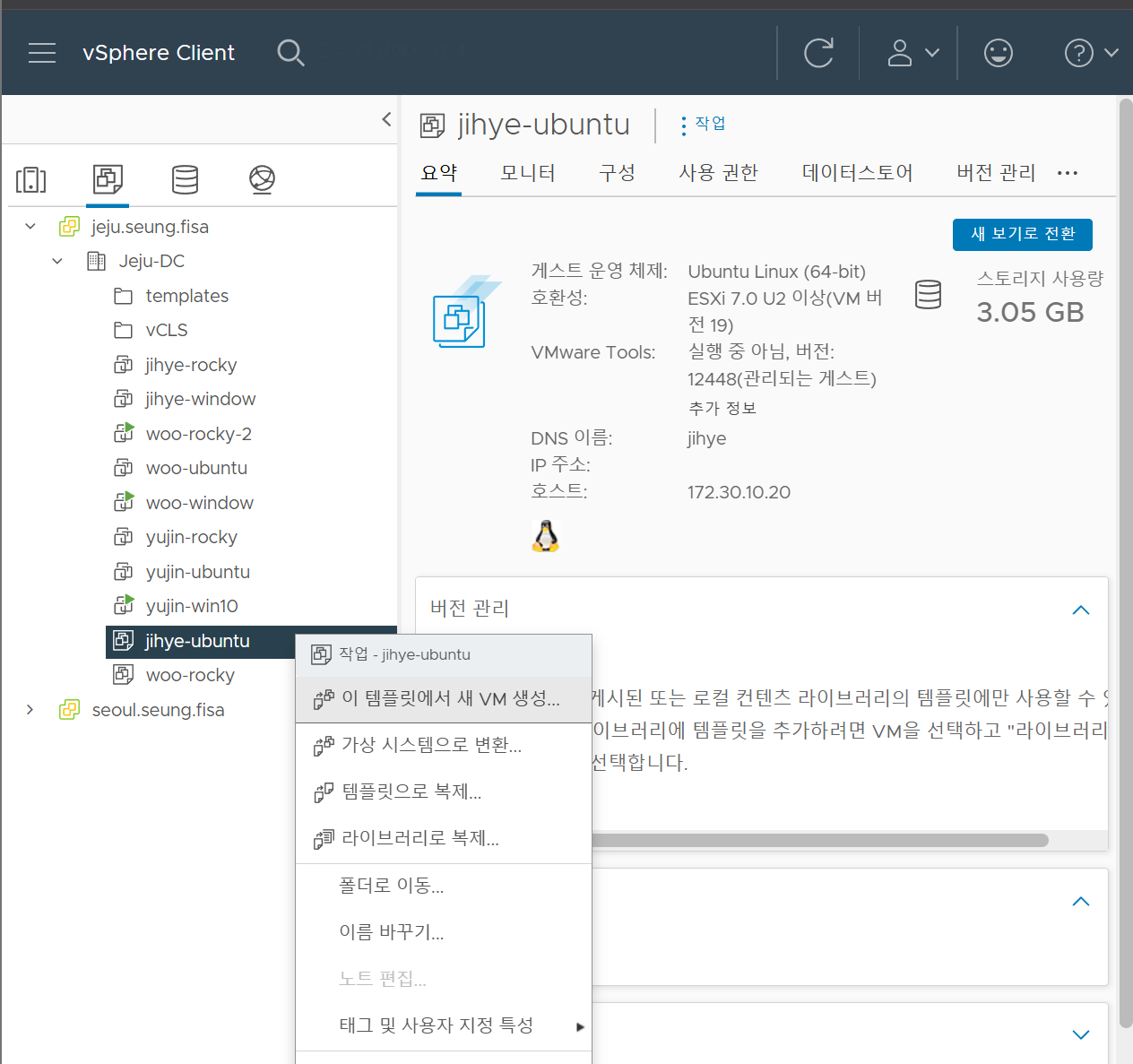1133x1064 pixels.
Task: Open the help question mark menu
Action: click(x=1091, y=53)
